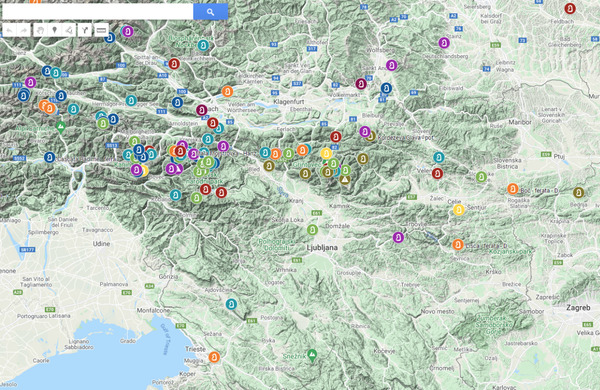The height and width of the screenshot is (390, 600).
Task: Open the yellow marker near Celje
Action: 459,210
